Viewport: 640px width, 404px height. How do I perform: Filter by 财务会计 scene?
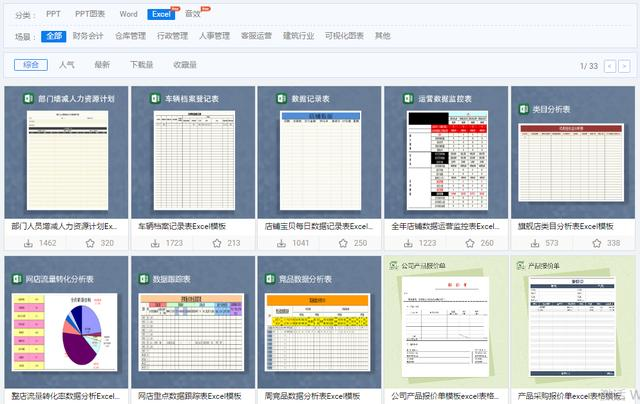(x=88, y=36)
